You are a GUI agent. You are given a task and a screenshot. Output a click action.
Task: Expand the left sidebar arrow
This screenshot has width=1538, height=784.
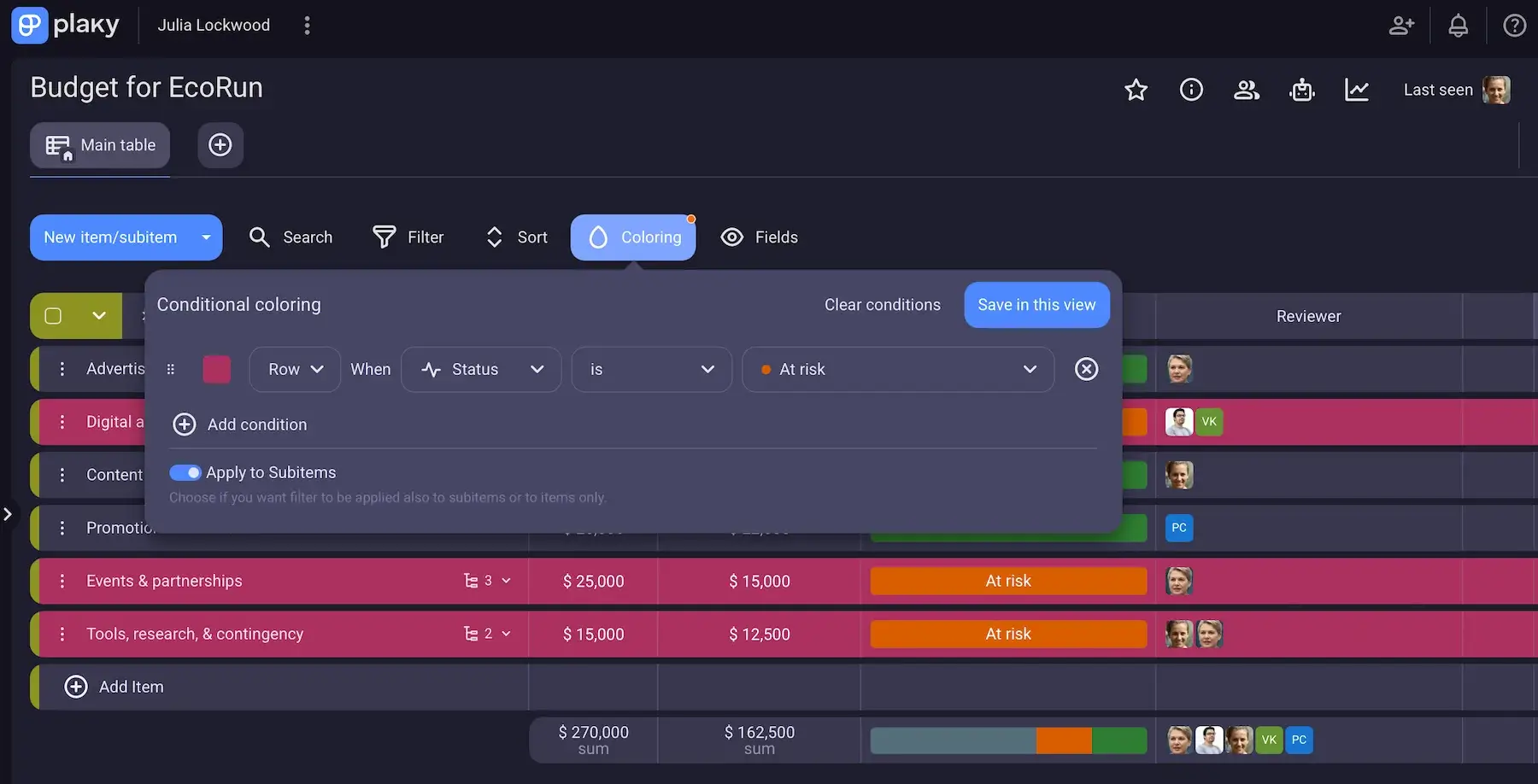pos(8,514)
